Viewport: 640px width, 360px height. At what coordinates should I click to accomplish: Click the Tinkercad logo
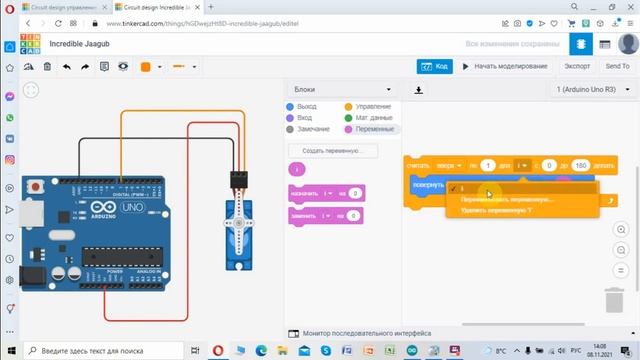click(x=30, y=44)
